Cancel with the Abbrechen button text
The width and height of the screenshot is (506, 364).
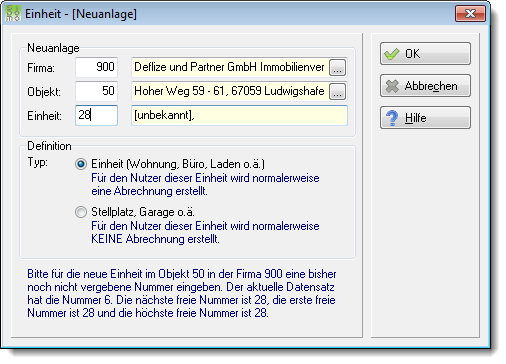tap(431, 86)
